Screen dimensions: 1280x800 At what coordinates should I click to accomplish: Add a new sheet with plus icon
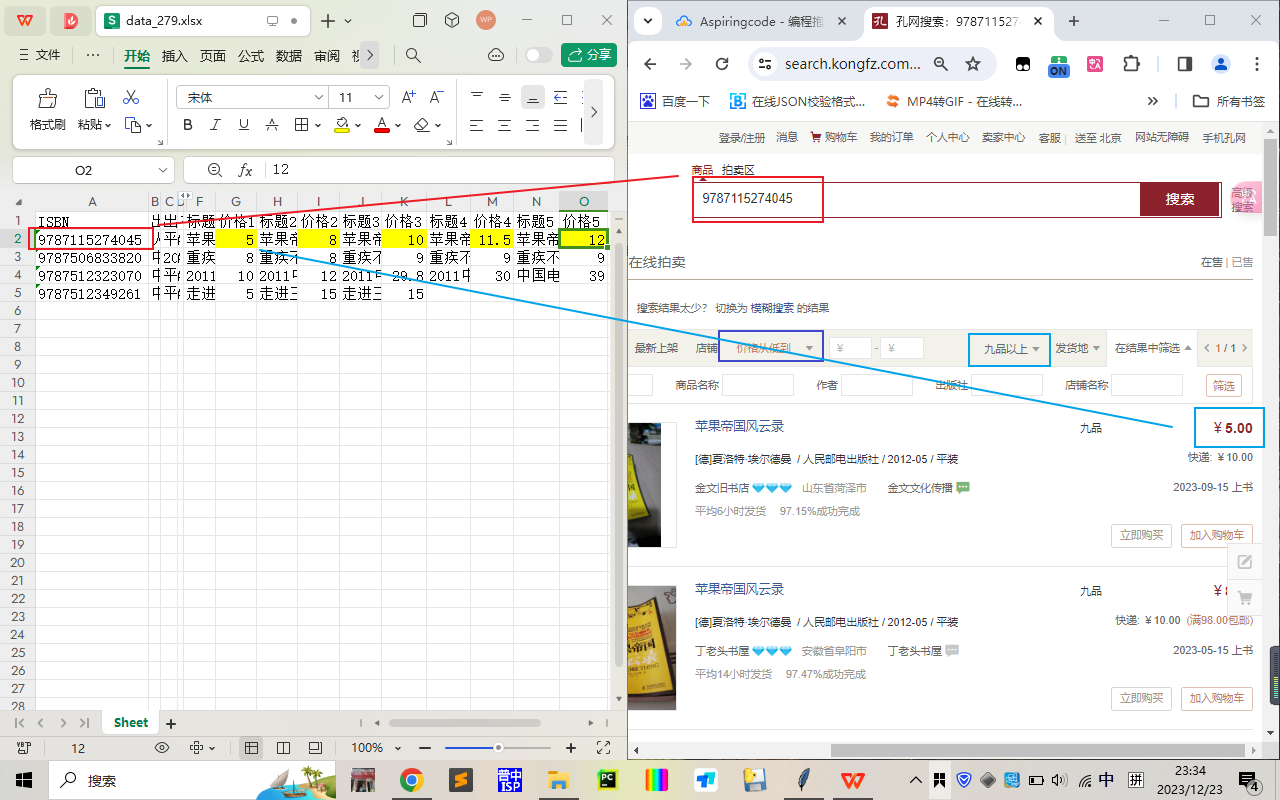click(x=170, y=723)
